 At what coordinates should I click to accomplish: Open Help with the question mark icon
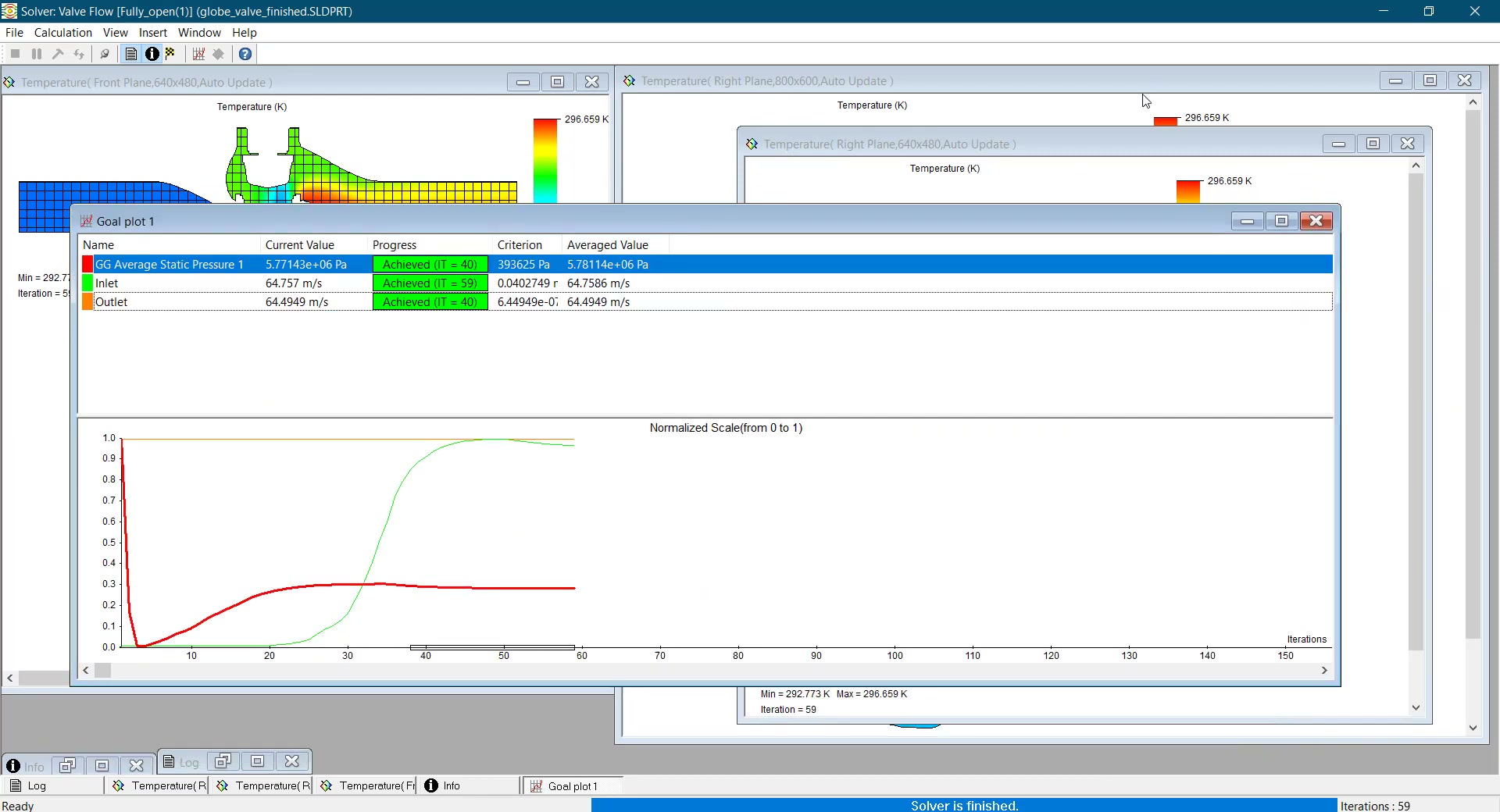click(245, 54)
